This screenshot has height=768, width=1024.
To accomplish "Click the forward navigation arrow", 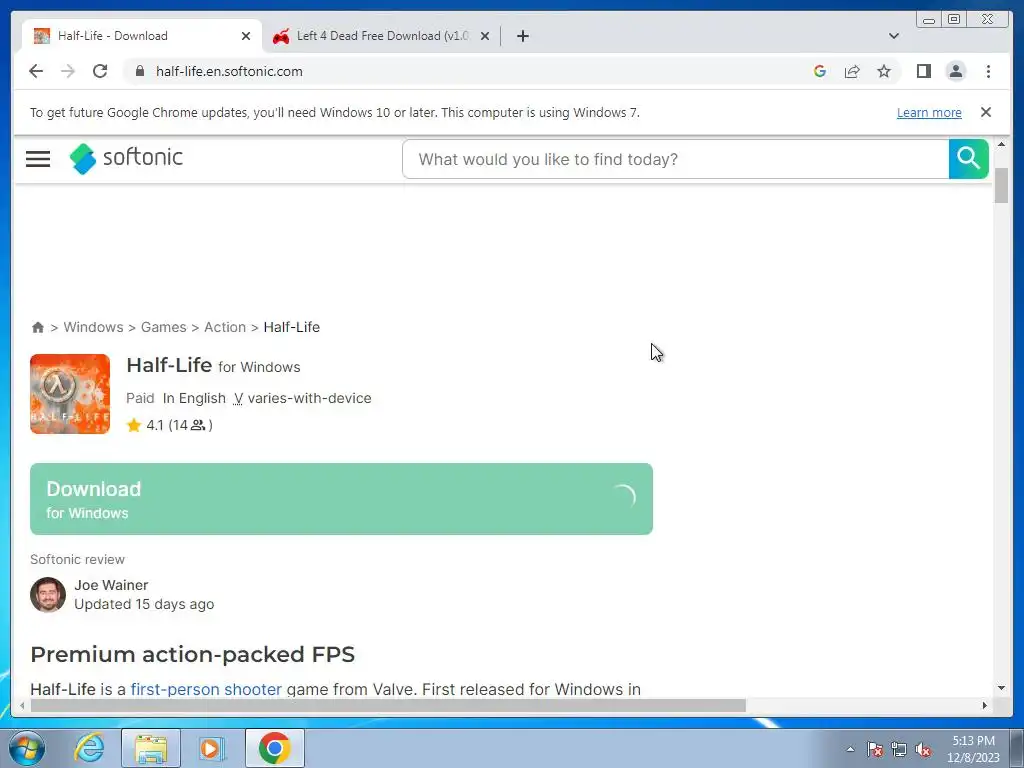I will [68, 71].
